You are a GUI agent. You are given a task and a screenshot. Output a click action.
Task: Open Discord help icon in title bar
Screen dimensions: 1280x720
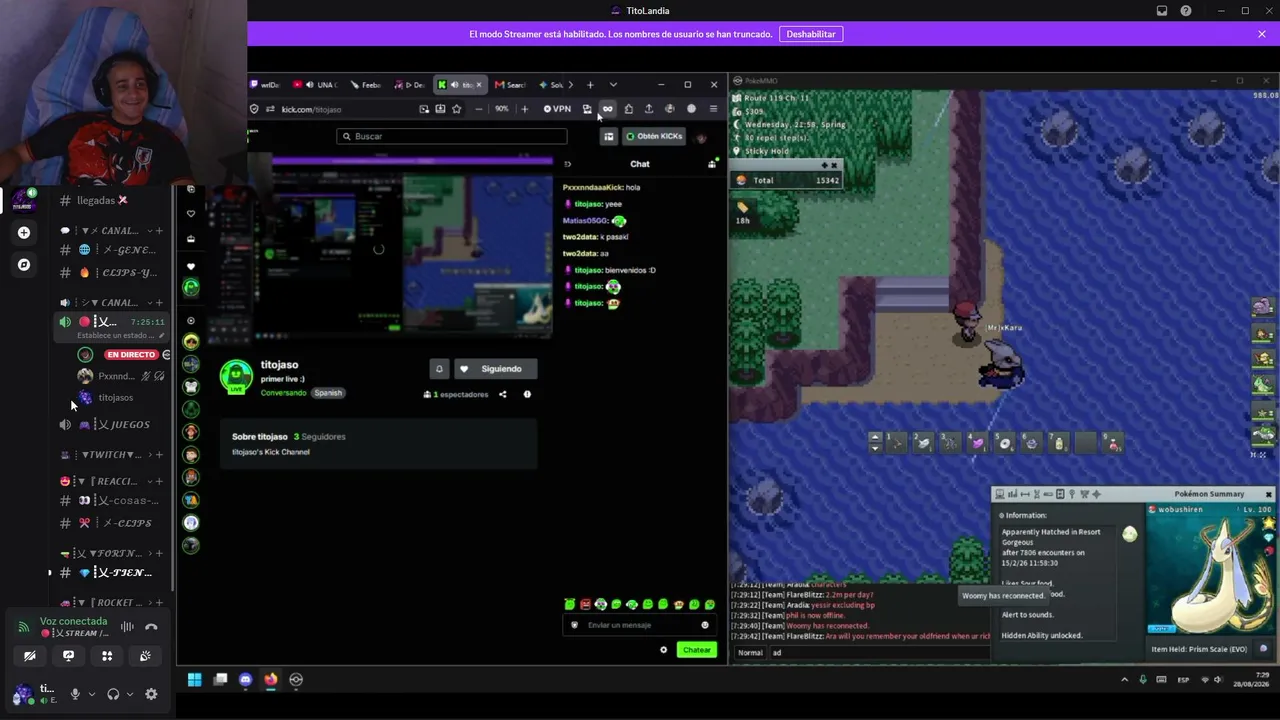tap(1186, 11)
